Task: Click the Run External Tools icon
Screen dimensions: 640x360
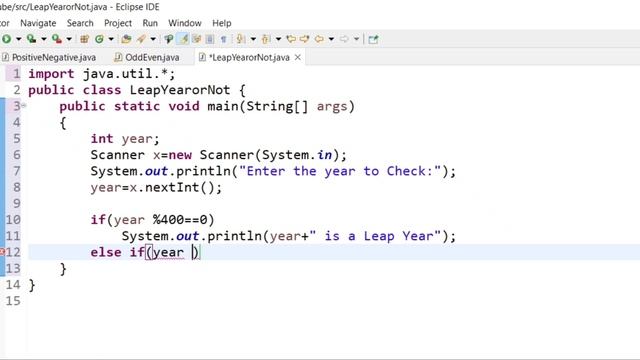Action: (x=57, y=39)
